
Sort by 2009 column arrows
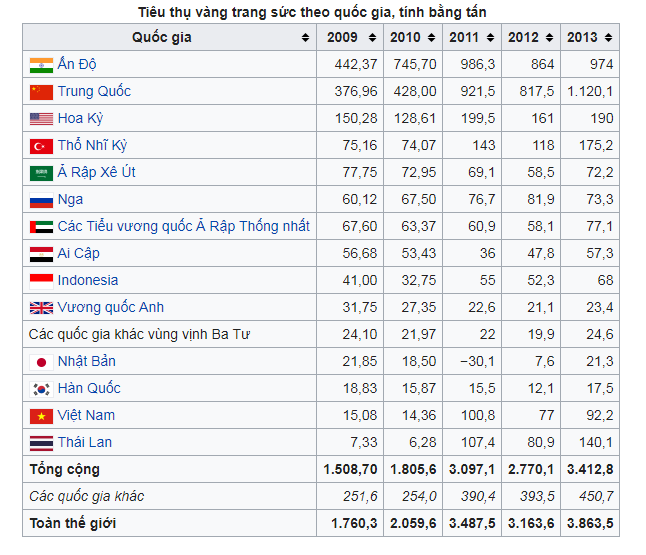[x=372, y=37]
